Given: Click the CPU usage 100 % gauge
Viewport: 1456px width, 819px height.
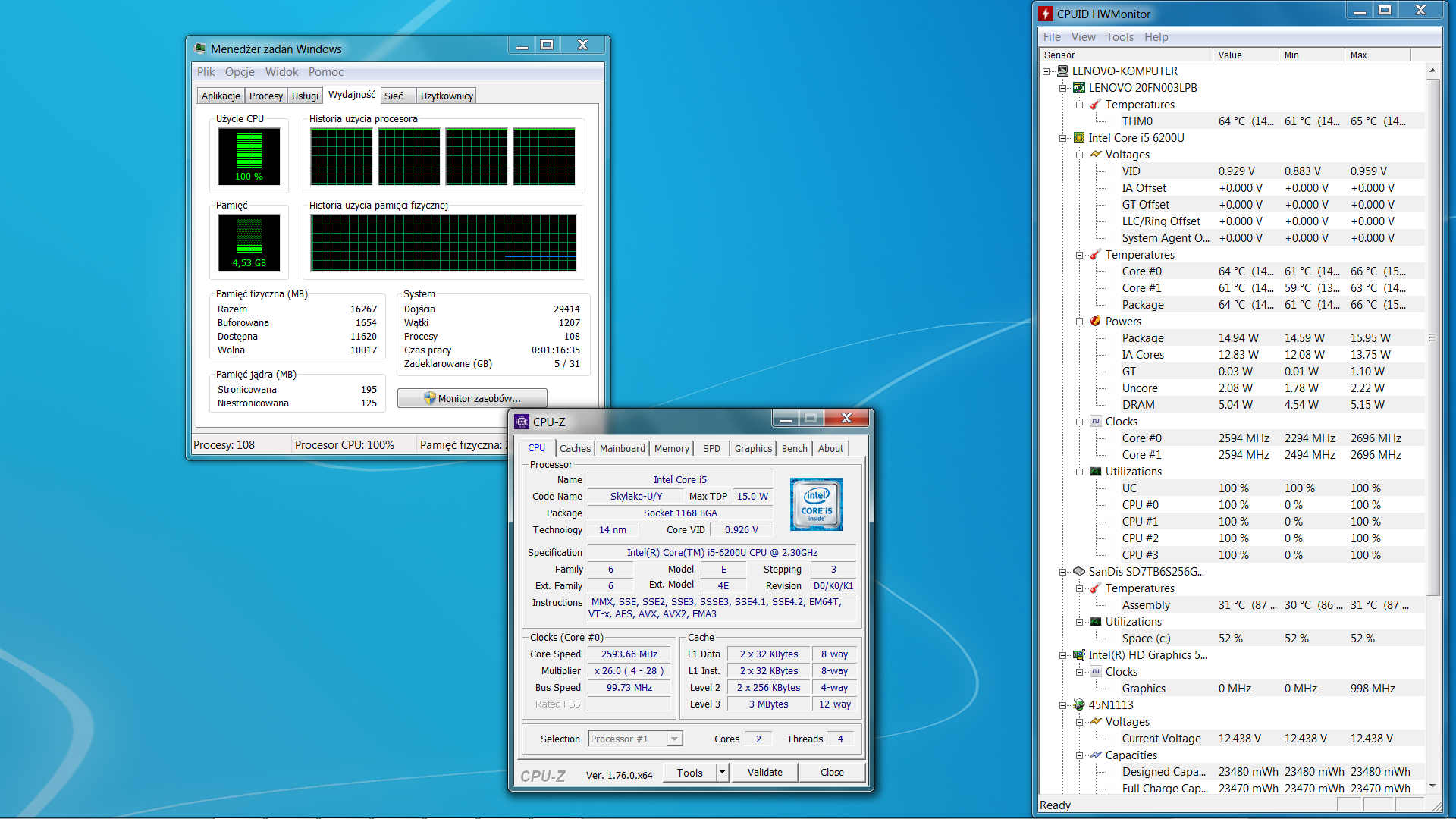Looking at the screenshot, I should pyautogui.click(x=249, y=156).
